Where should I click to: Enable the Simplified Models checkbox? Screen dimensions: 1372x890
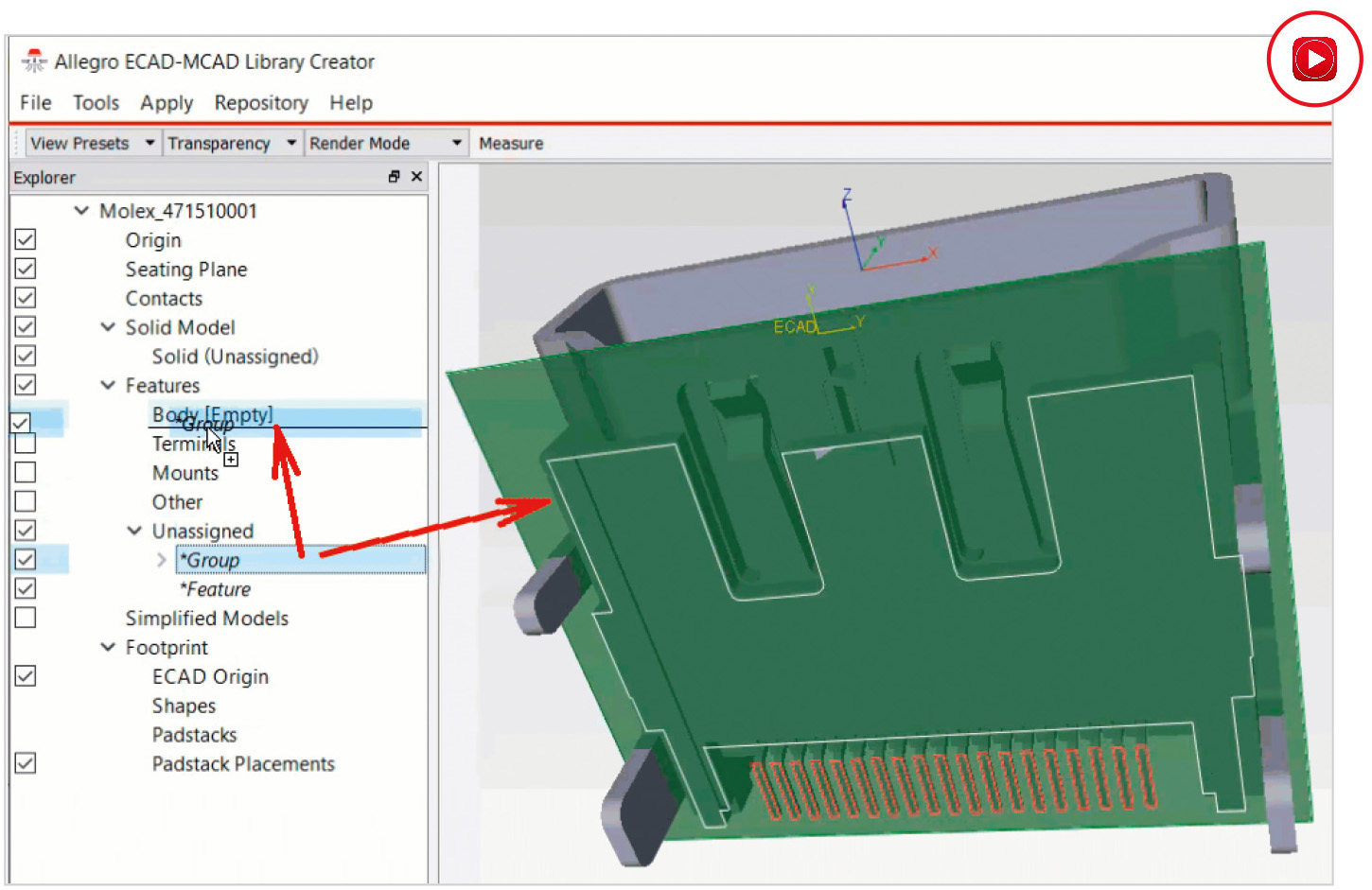[26, 618]
